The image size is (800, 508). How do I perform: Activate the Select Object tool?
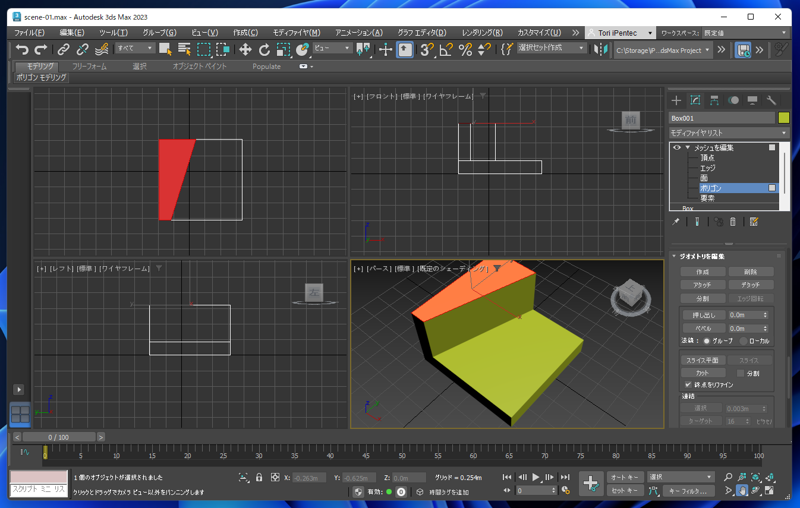click(165, 49)
